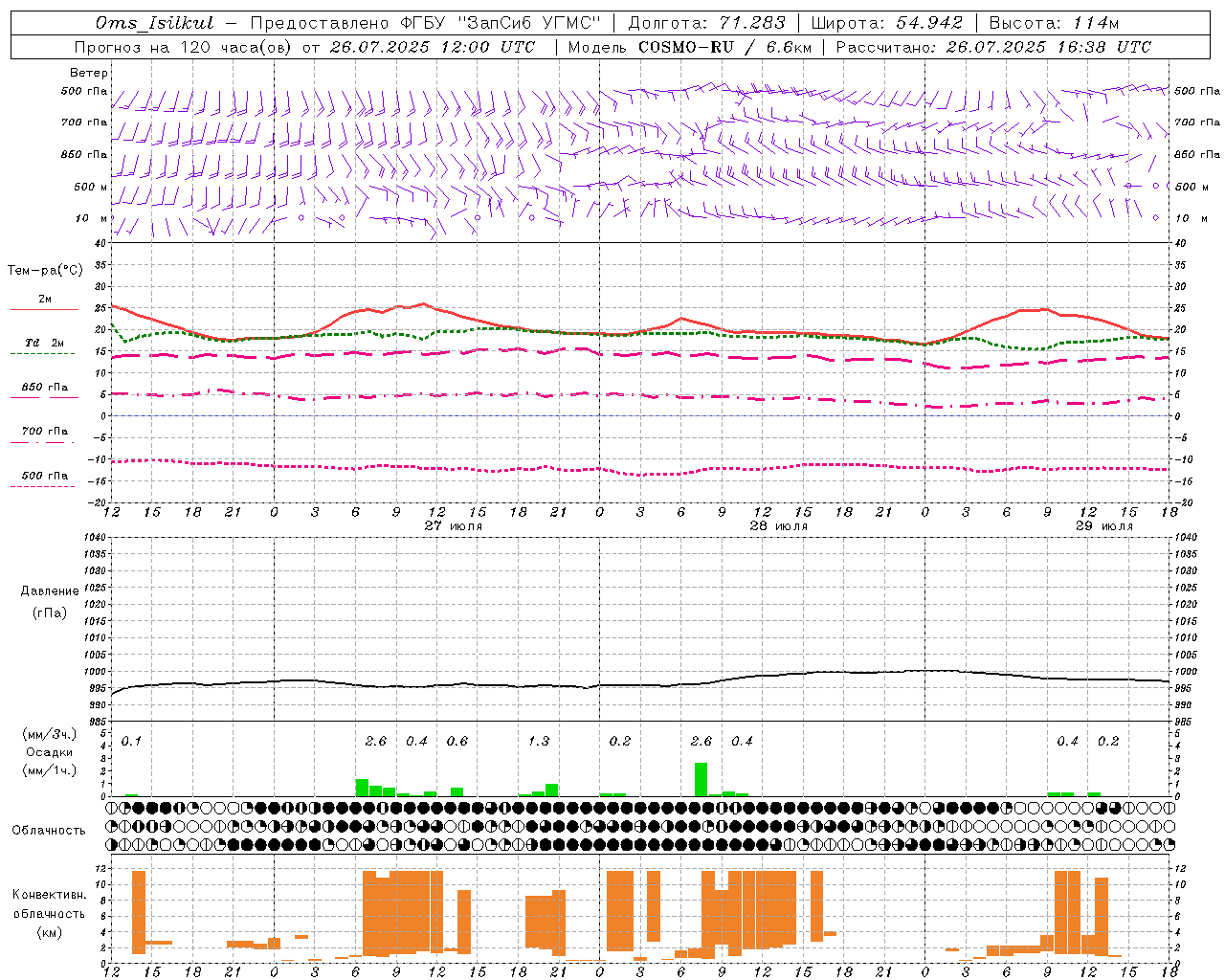Click the precipitation value '1.3'

(x=539, y=741)
